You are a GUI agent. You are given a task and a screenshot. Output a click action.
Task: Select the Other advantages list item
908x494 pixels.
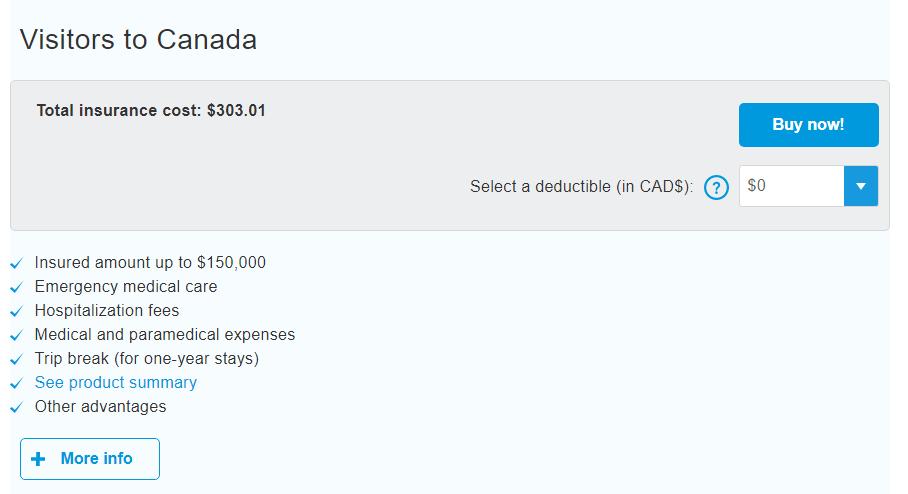pyautogui.click(x=100, y=406)
